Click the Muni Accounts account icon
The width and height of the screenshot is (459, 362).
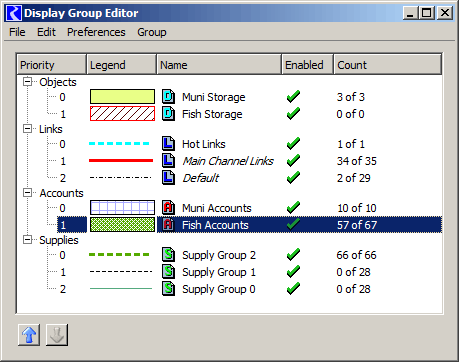coord(168,208)
